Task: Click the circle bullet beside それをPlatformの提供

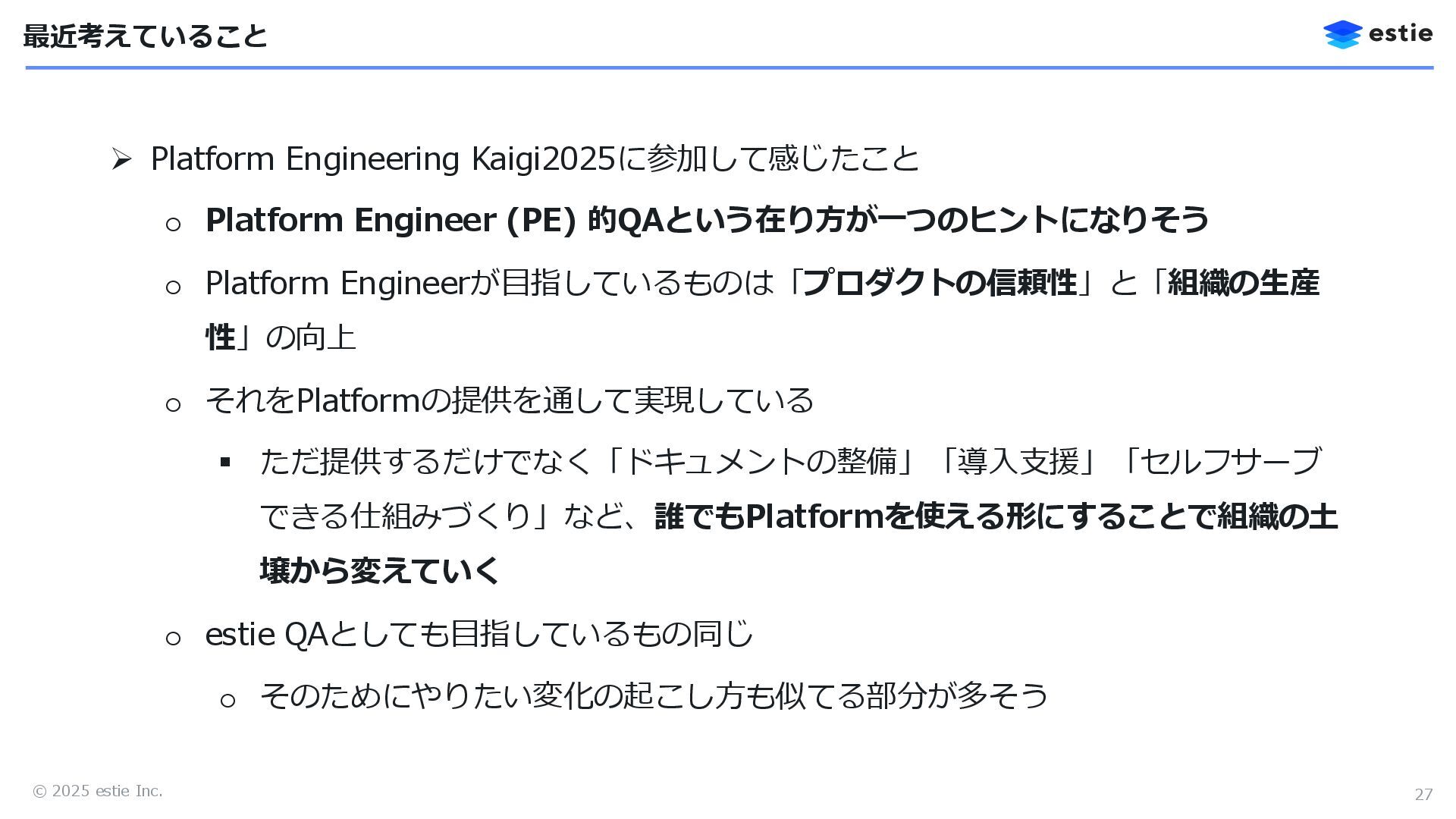Action: pos(173,405)
